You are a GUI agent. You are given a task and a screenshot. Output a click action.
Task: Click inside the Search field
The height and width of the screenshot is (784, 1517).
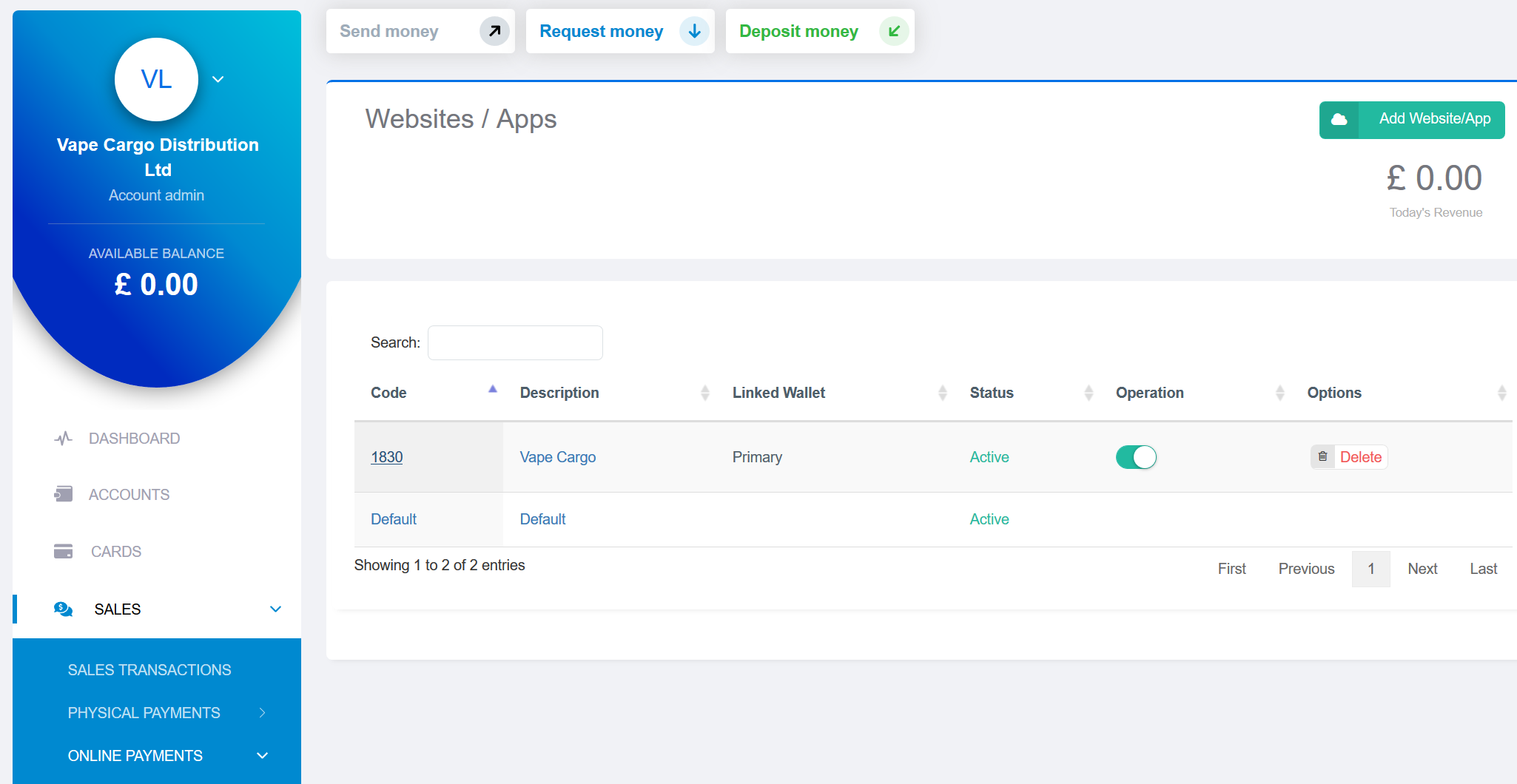[514, 342]
